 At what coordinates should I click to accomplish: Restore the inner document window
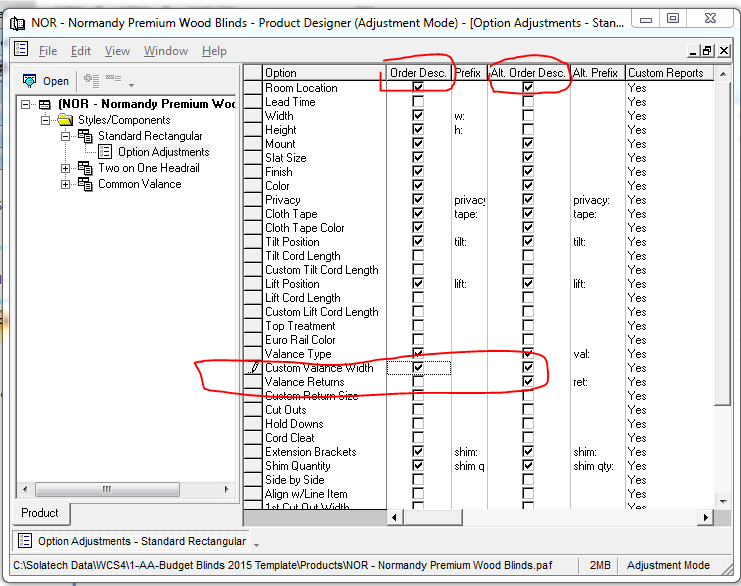coord(707,51)
